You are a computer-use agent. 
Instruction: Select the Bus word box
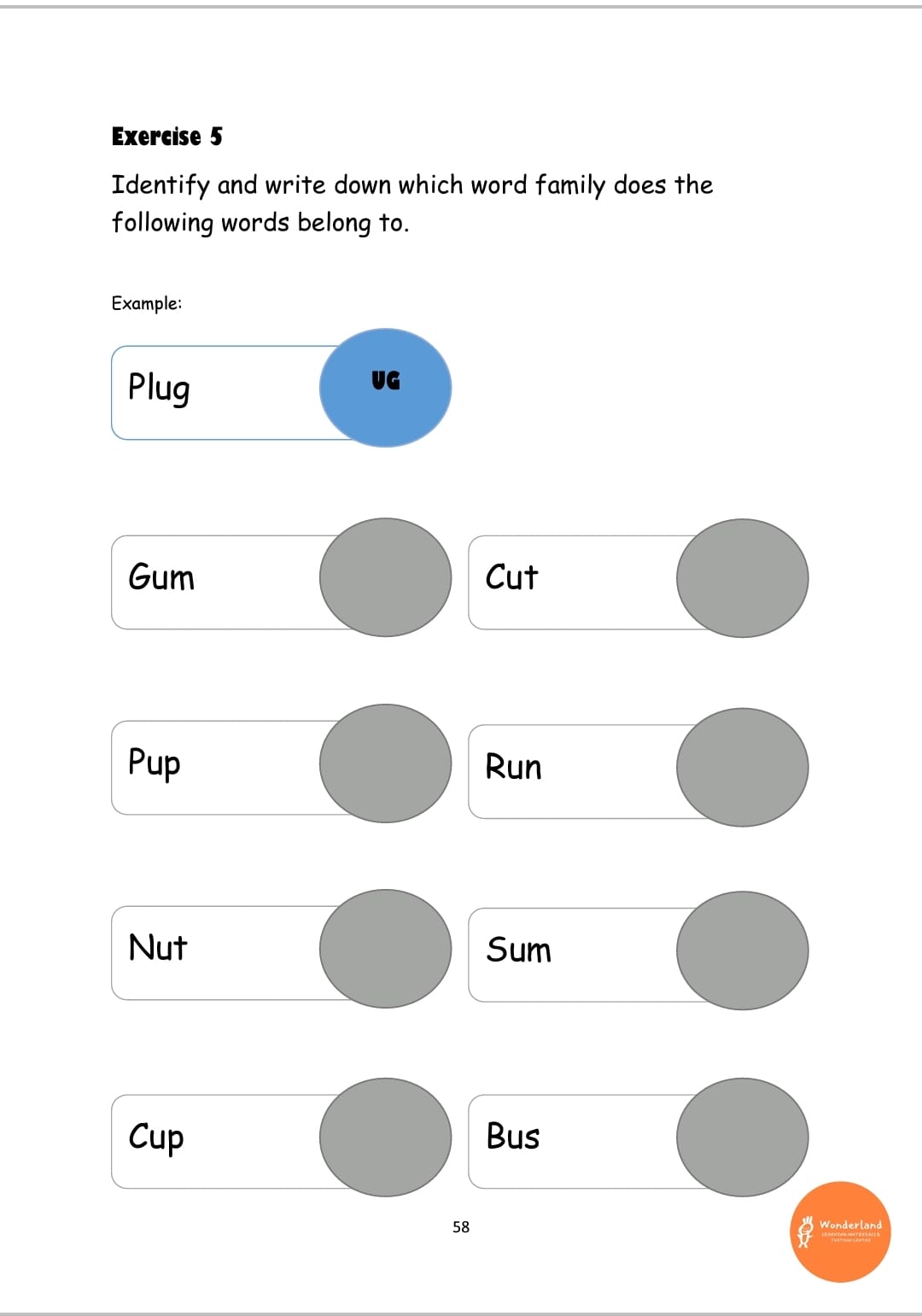coord(582,1142)
